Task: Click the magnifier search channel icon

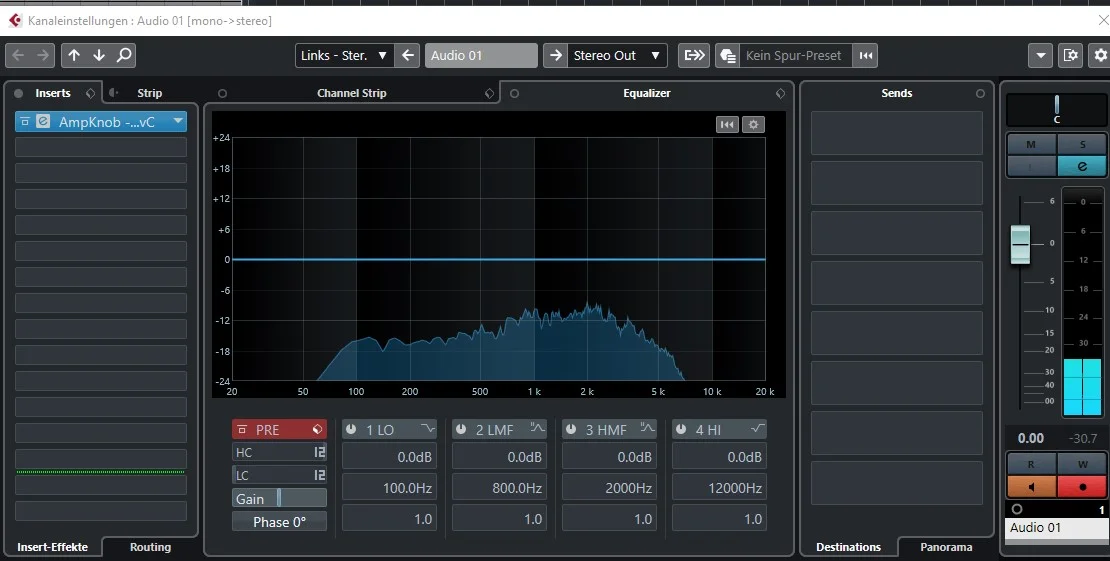Action: pos(124,55)
